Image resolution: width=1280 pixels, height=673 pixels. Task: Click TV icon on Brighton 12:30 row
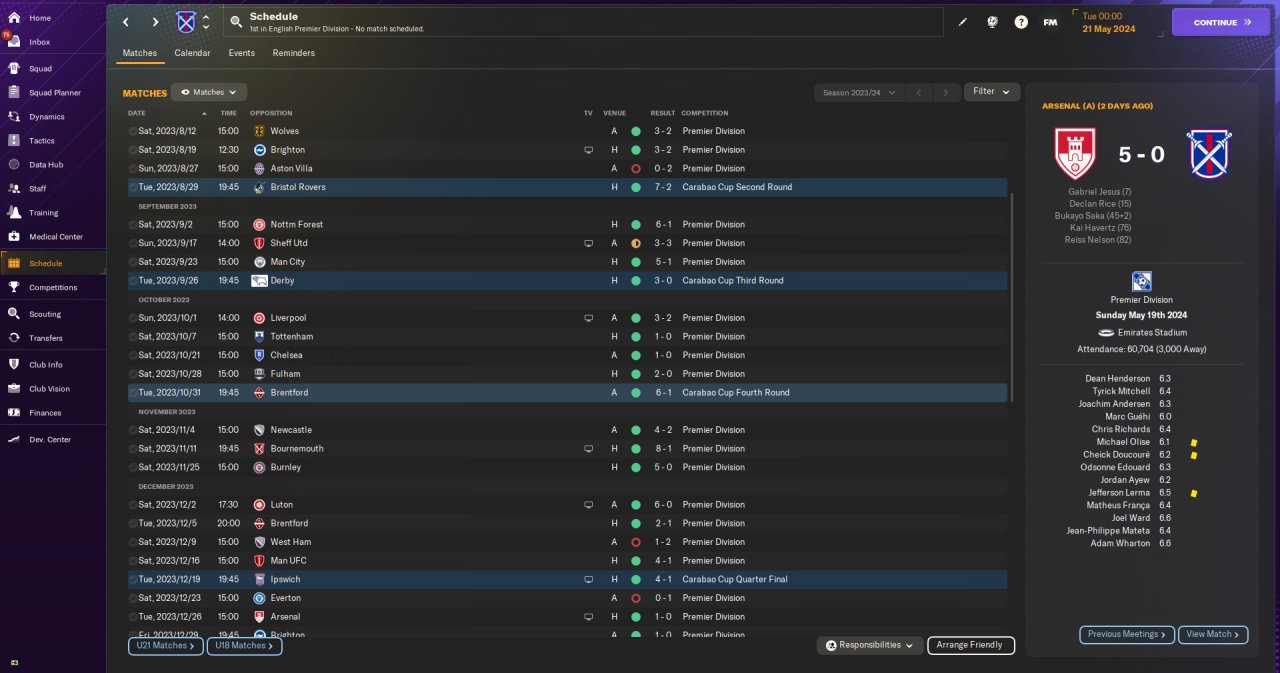[x=589, y=150]
